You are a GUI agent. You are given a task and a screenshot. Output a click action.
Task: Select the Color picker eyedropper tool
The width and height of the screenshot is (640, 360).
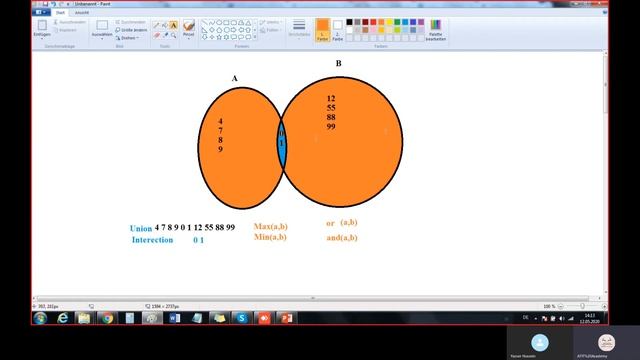[x=165, y=36]
